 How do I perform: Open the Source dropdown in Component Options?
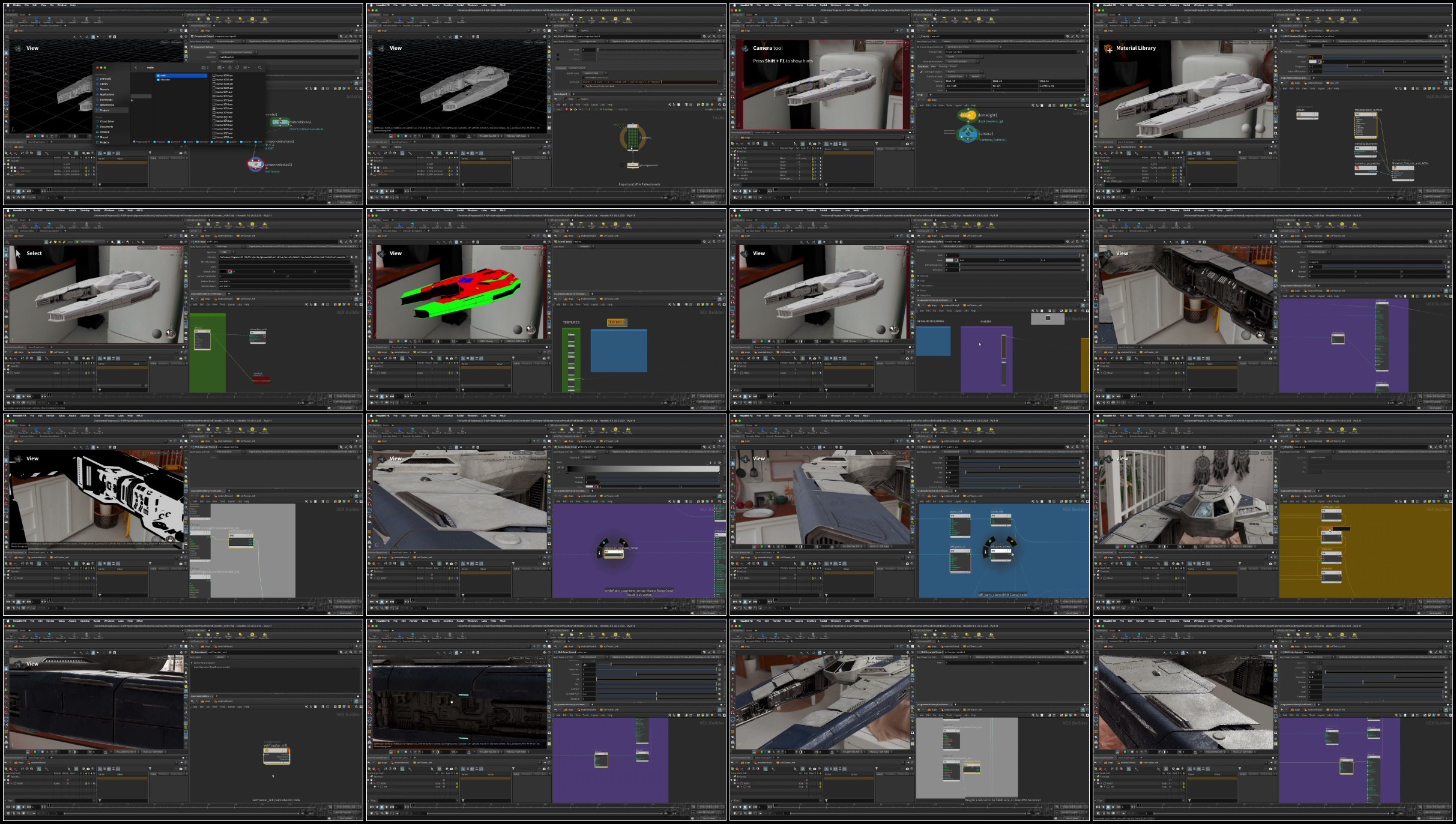[x=237, y=52]
